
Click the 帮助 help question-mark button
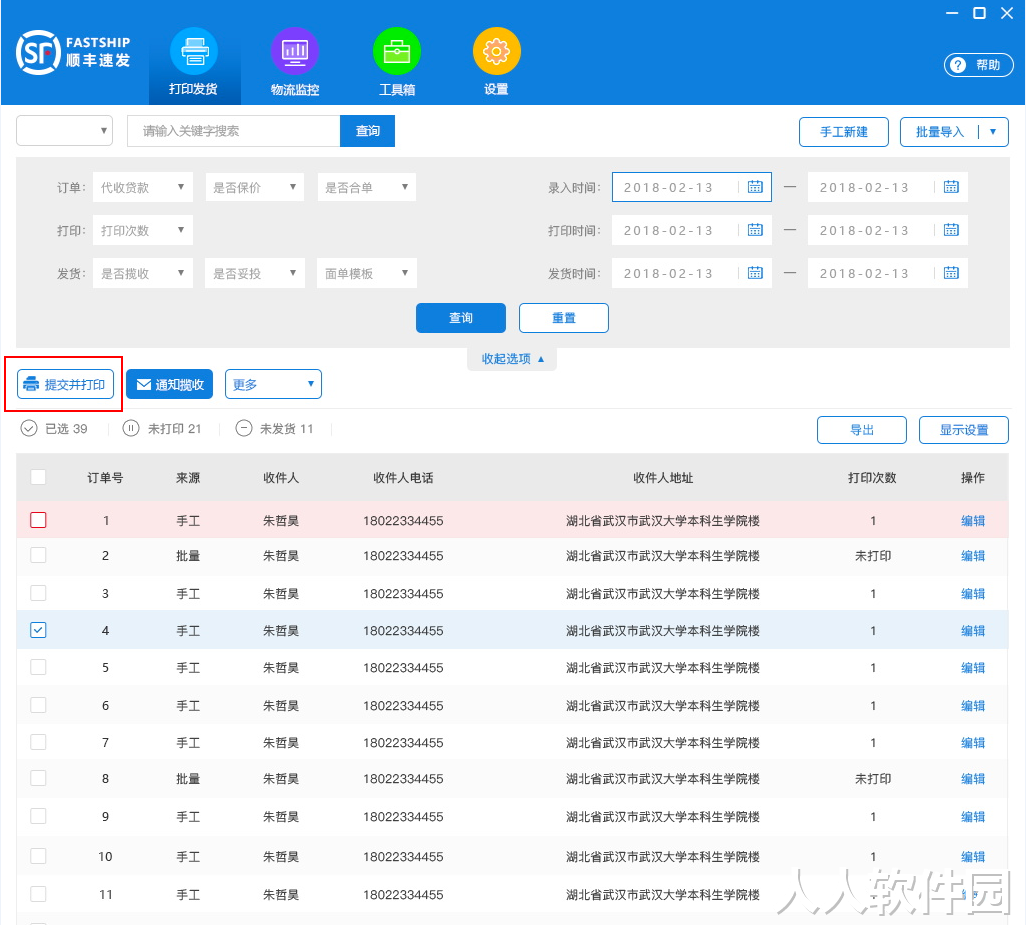979,65
